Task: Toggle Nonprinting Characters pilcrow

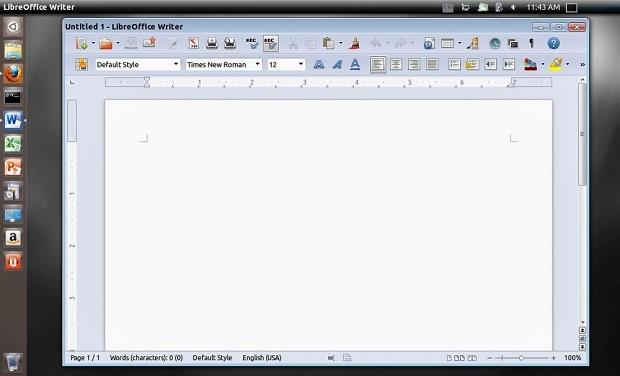Action: 531,43
